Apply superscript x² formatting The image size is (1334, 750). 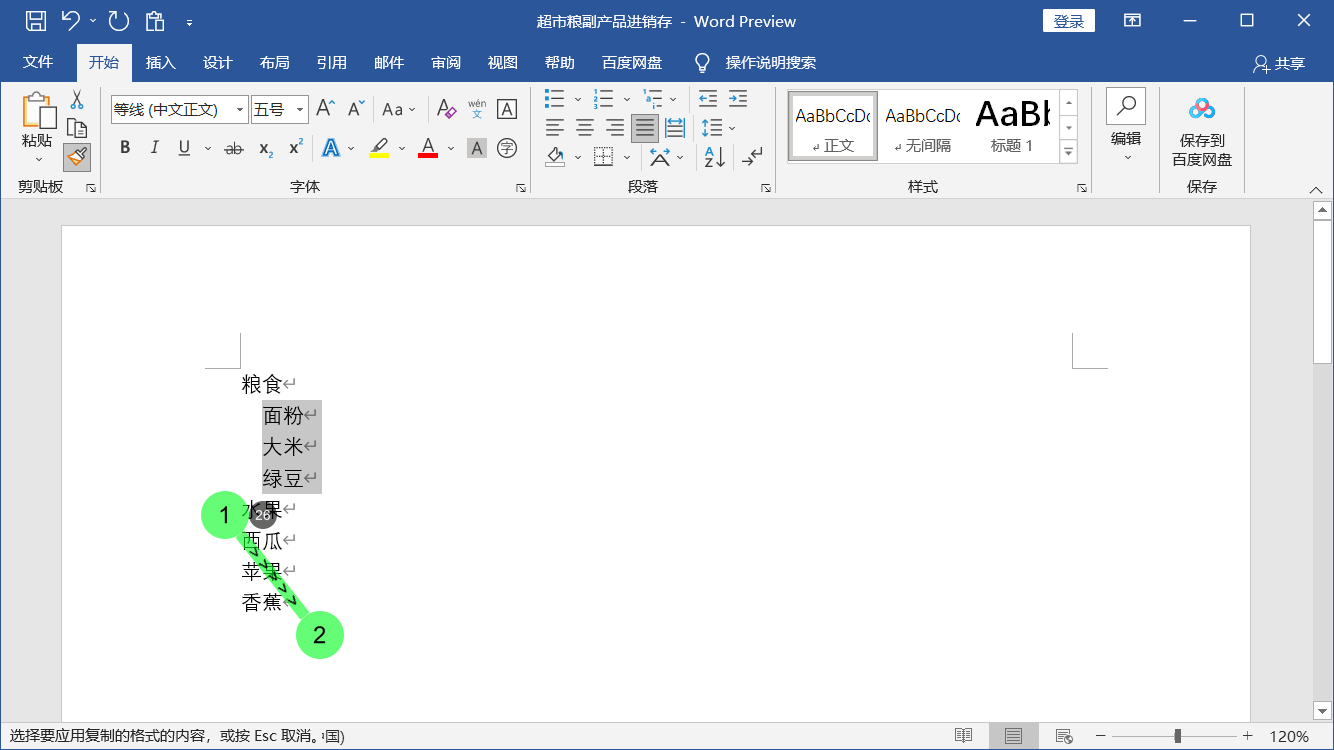[x=296, y=148]
